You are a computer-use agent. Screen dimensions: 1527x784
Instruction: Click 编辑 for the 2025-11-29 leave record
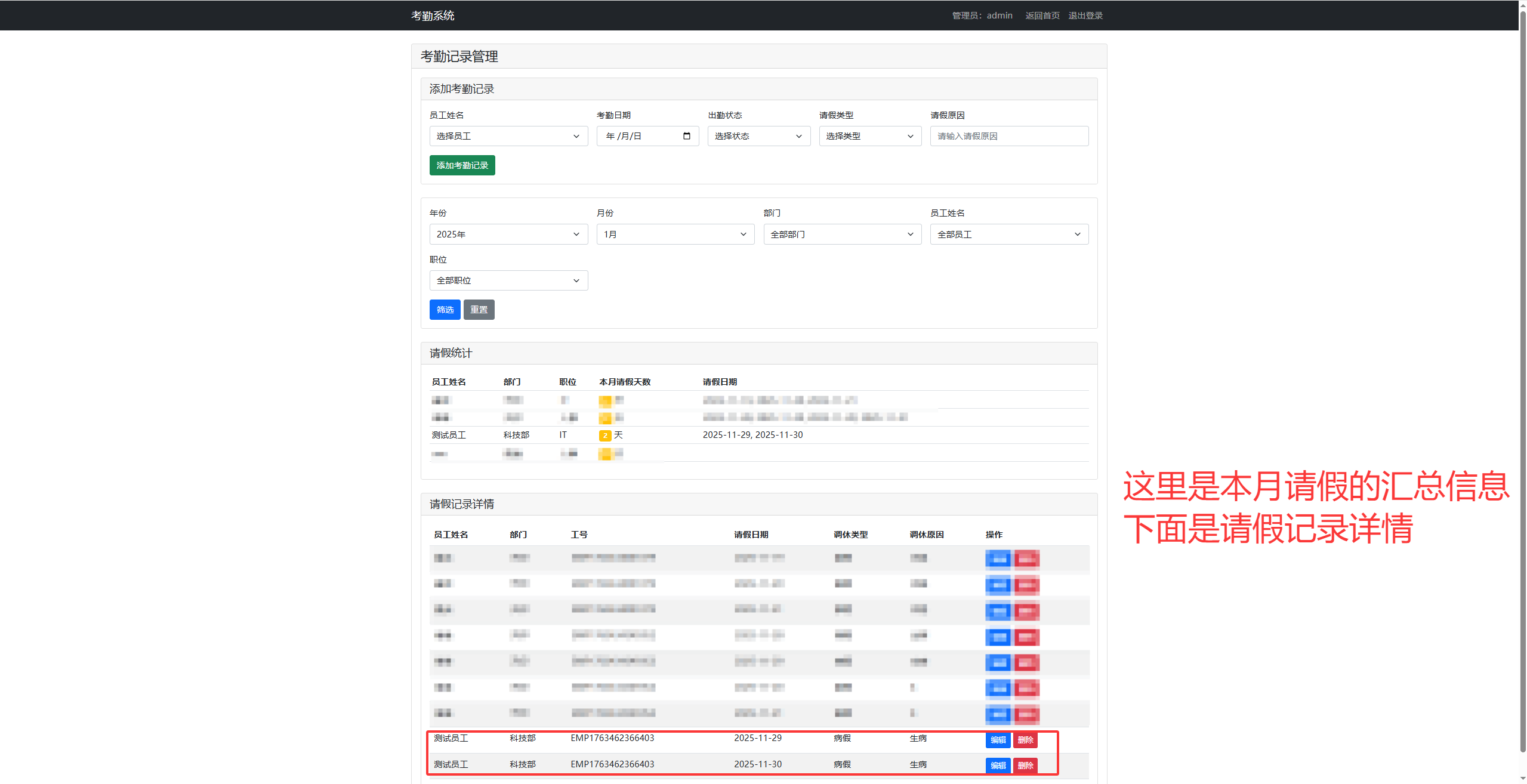[998, 740]
